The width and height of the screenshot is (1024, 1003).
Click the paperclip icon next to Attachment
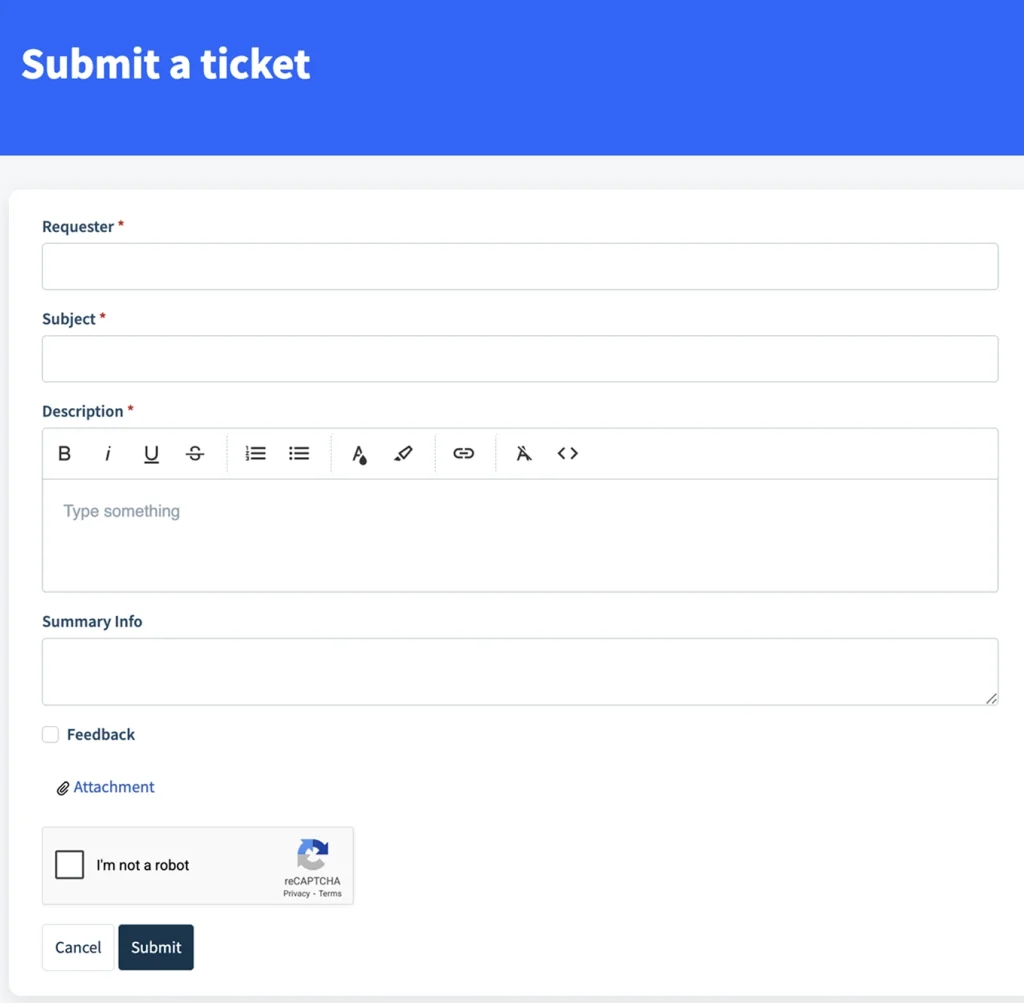pyautogui.click(x=63, y=787)
